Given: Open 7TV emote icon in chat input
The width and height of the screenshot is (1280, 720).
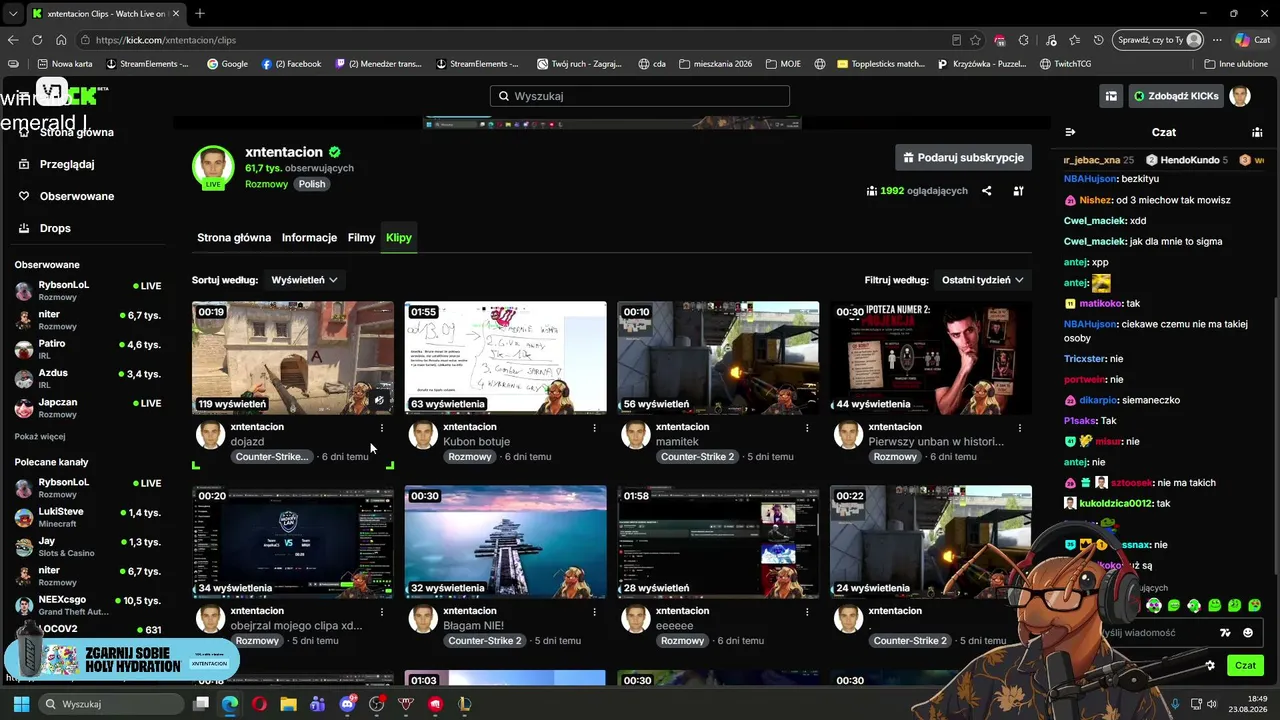Looking at the screenshot, I should [1225, 633].
